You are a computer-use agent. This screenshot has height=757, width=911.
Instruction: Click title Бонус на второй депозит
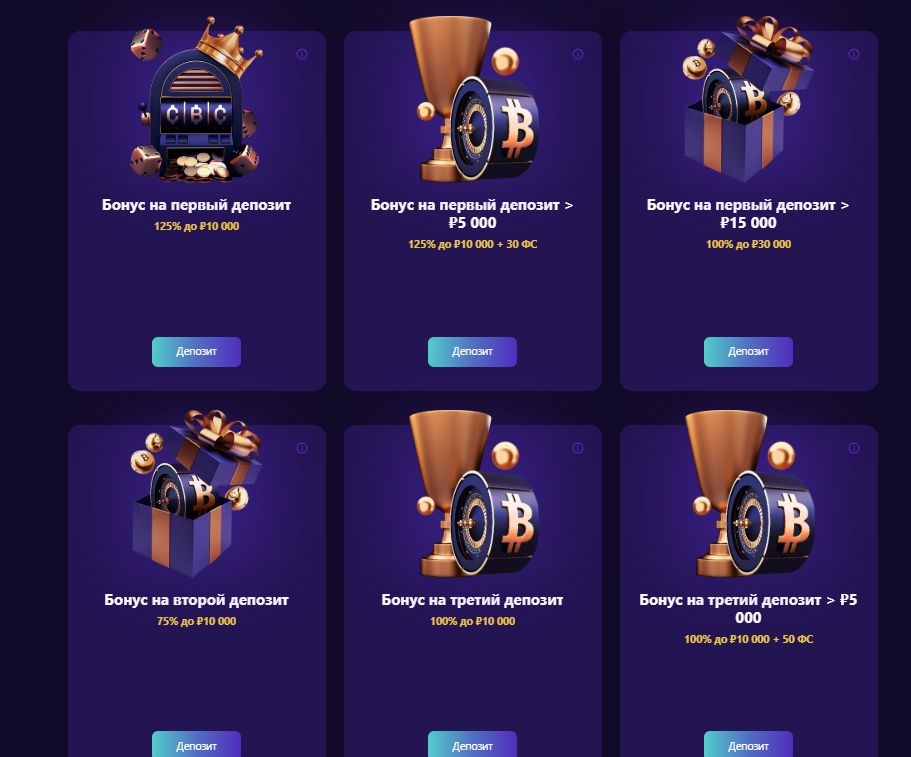(196, 600)
